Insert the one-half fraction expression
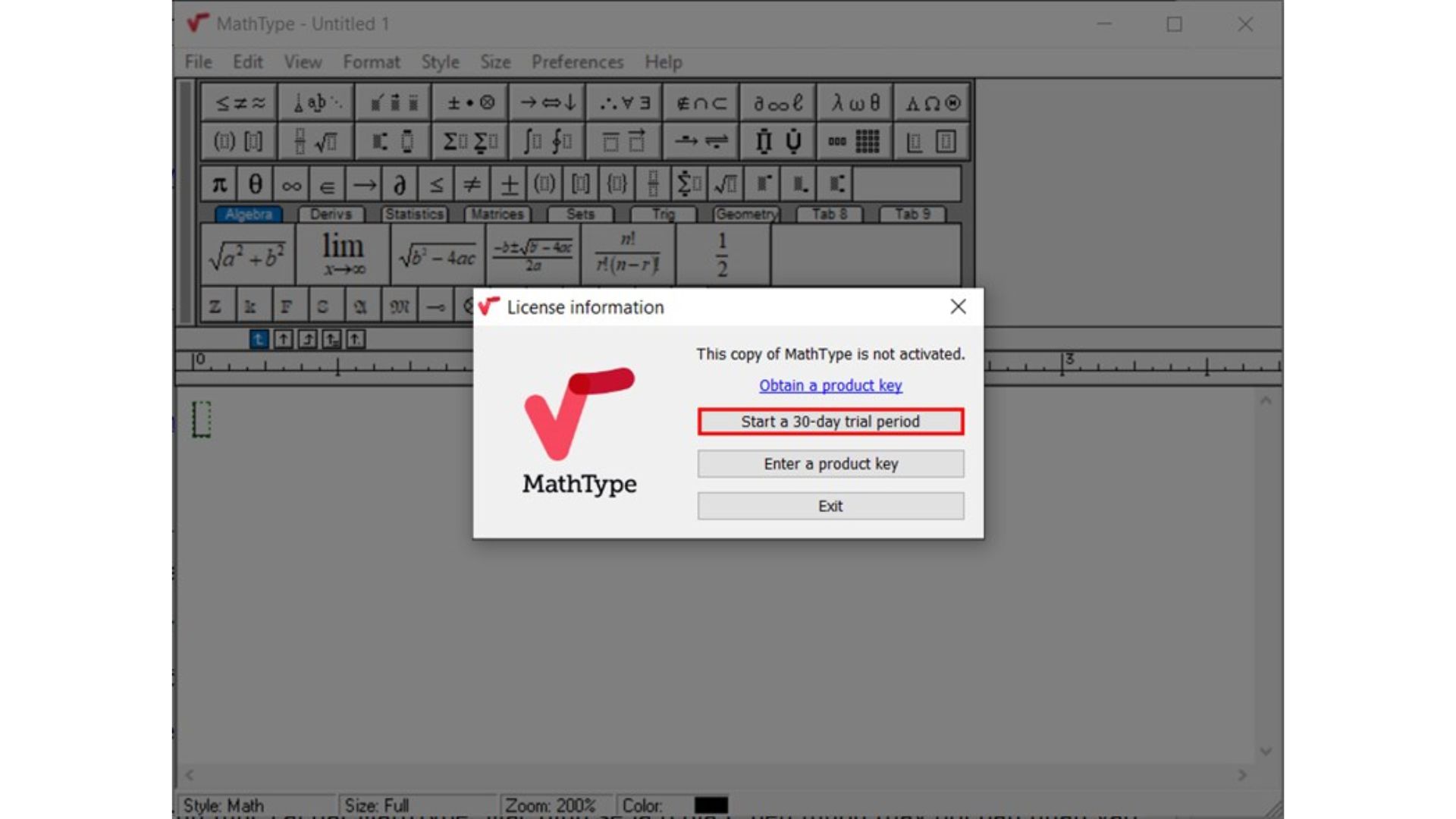The width and height of the screenshot is (1456, 819). [x=723, y=255]
